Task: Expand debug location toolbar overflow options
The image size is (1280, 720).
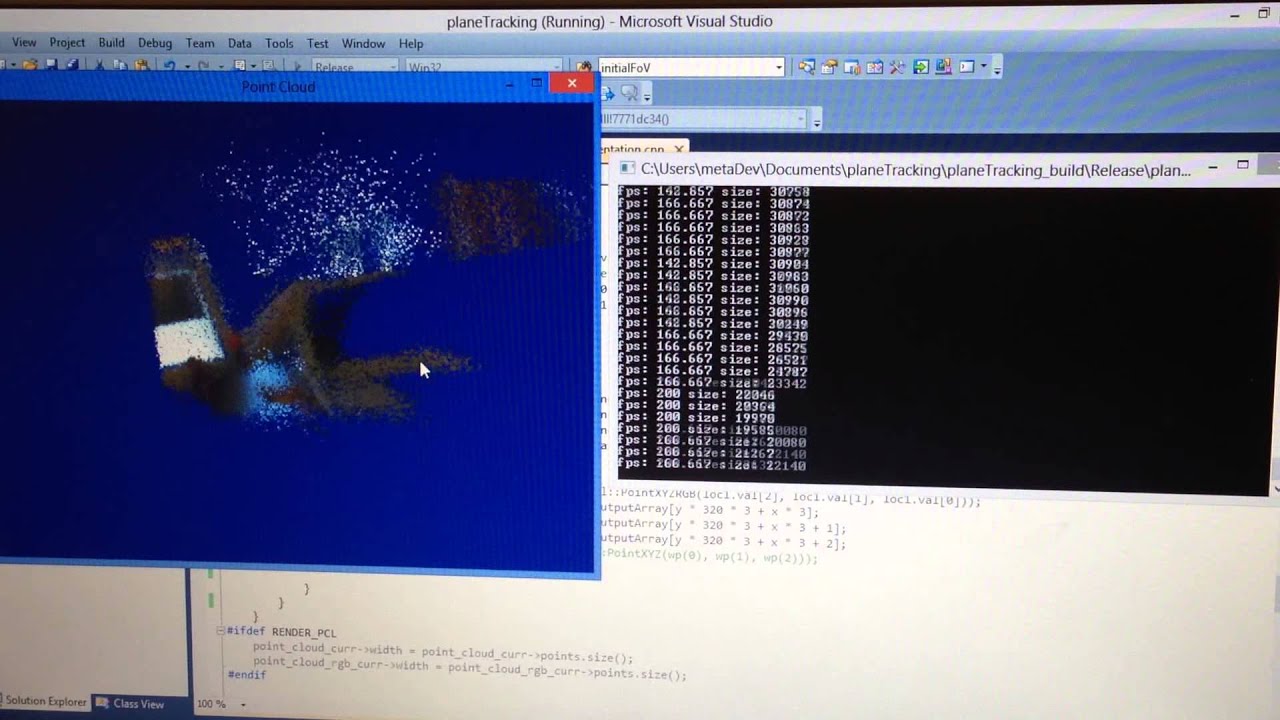Action: [x=817, y=122]
